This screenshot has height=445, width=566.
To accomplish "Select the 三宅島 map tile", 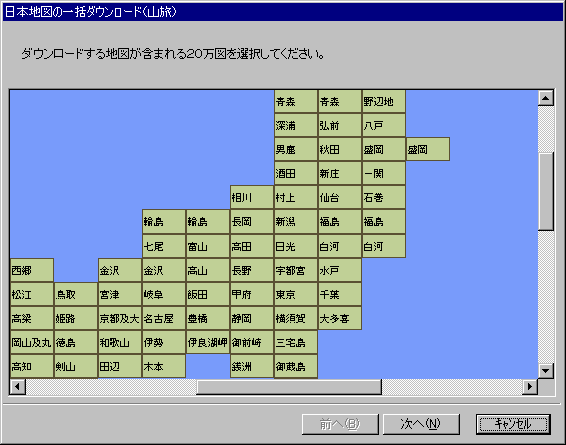I will pyautogui.click(x=296, y=342).
